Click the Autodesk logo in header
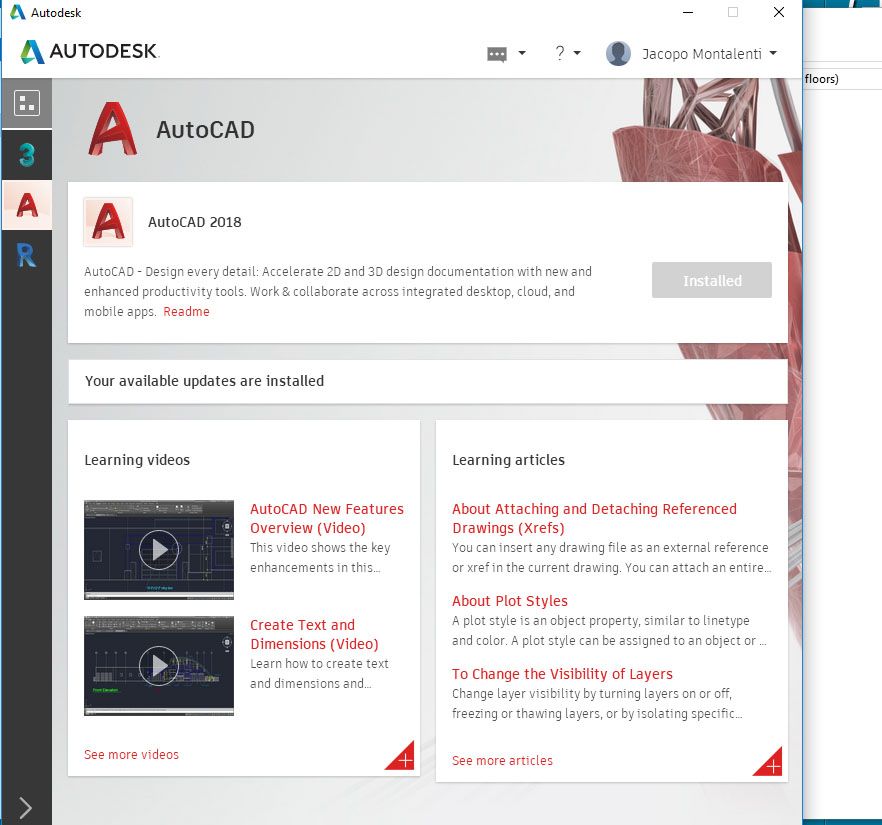The image size is (882, 825). pos(90,51)
